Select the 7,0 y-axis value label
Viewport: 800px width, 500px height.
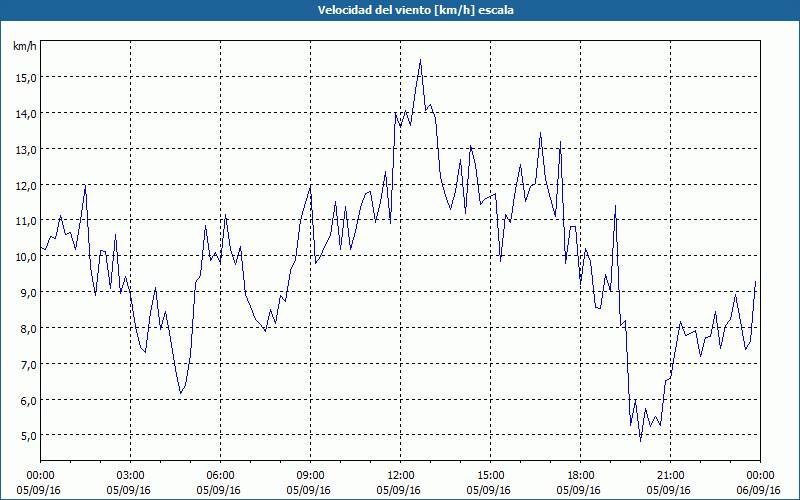28,365
